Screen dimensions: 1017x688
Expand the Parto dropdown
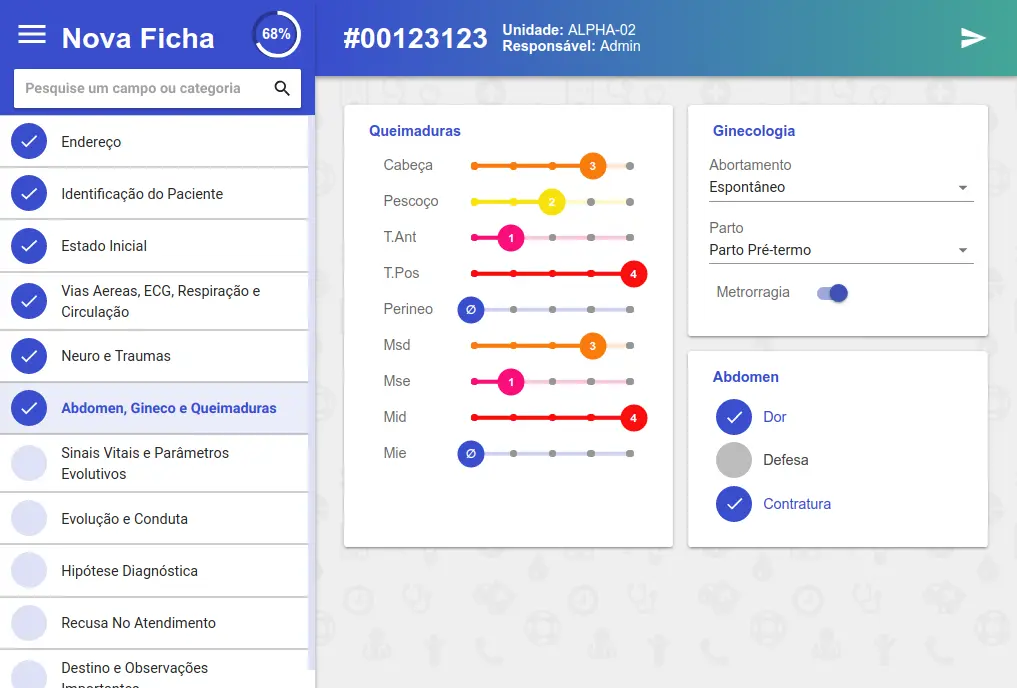pos(840,250)
